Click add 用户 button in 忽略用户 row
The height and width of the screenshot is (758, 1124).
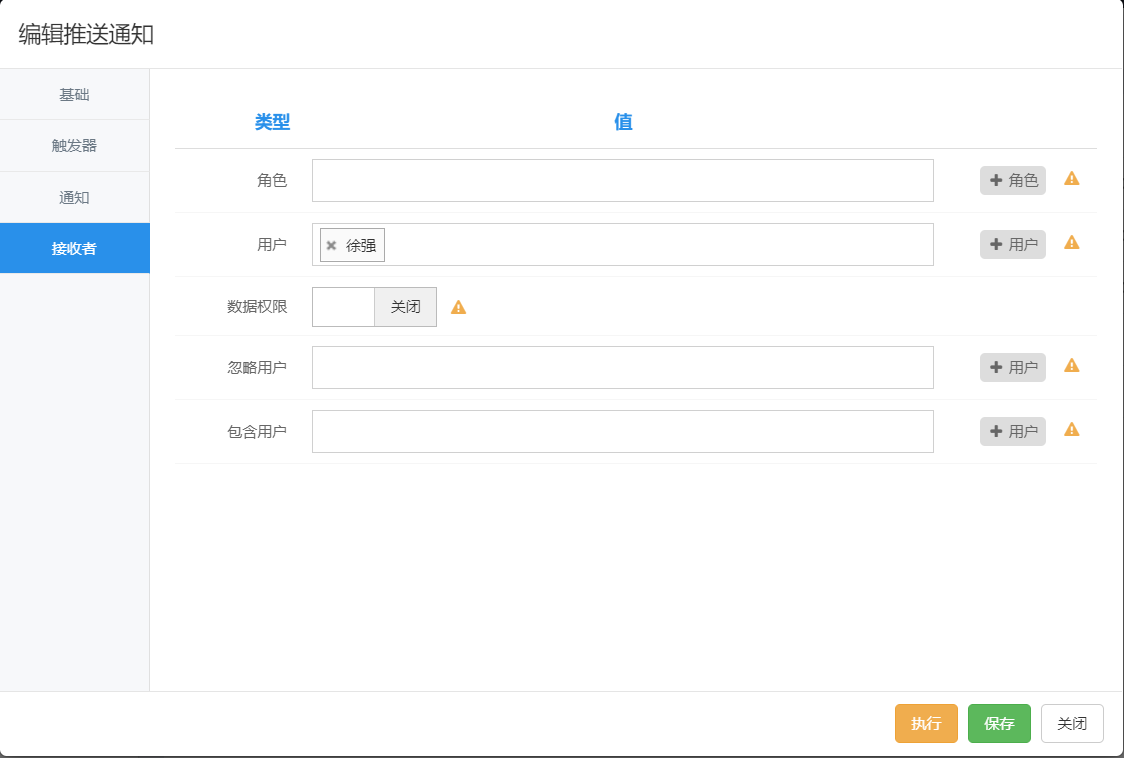1012,367
